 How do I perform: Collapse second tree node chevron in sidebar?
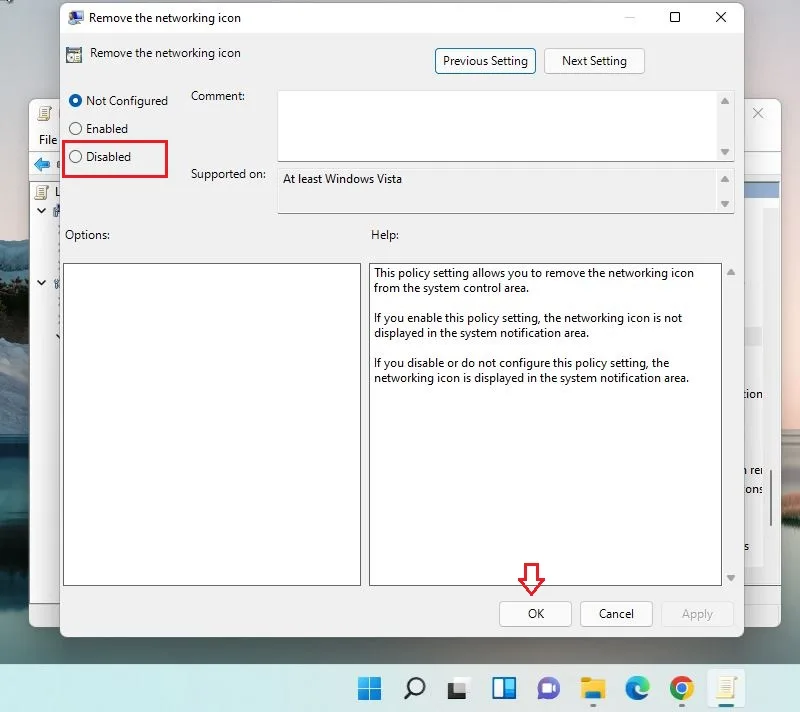click(42, 283)
